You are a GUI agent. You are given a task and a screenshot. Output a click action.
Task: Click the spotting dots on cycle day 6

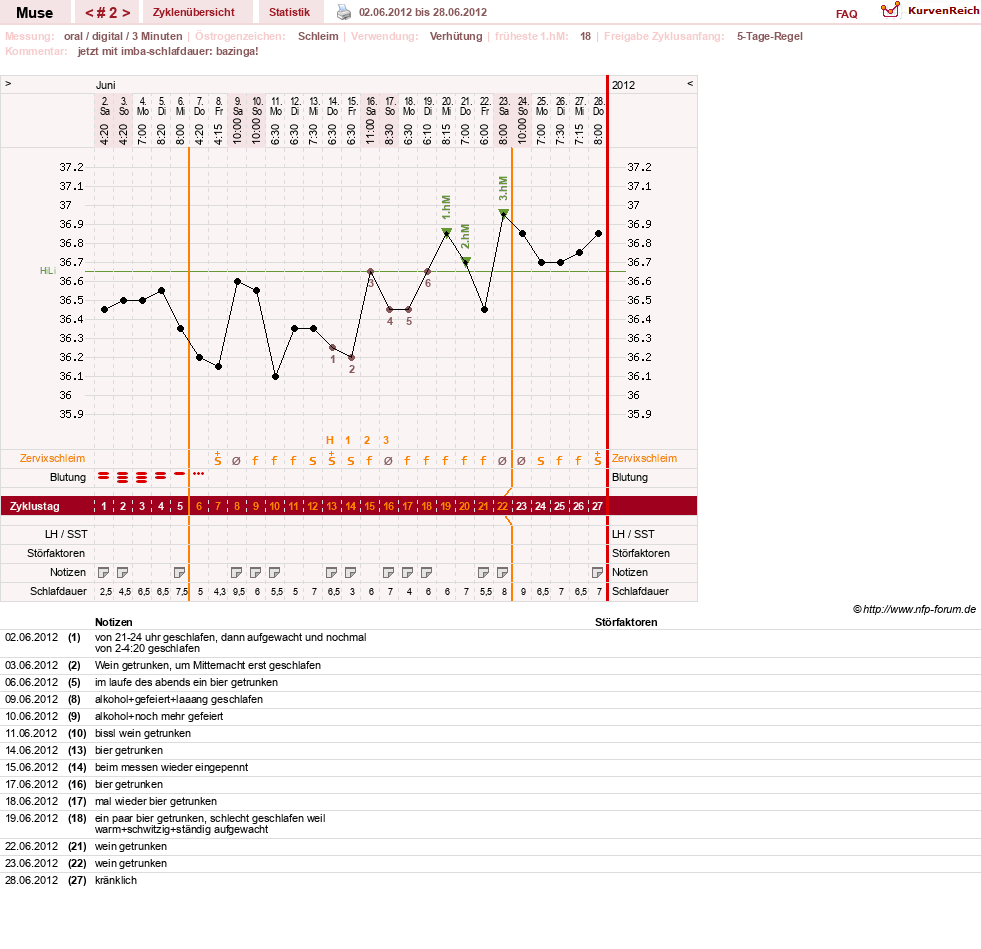point(199,474)
